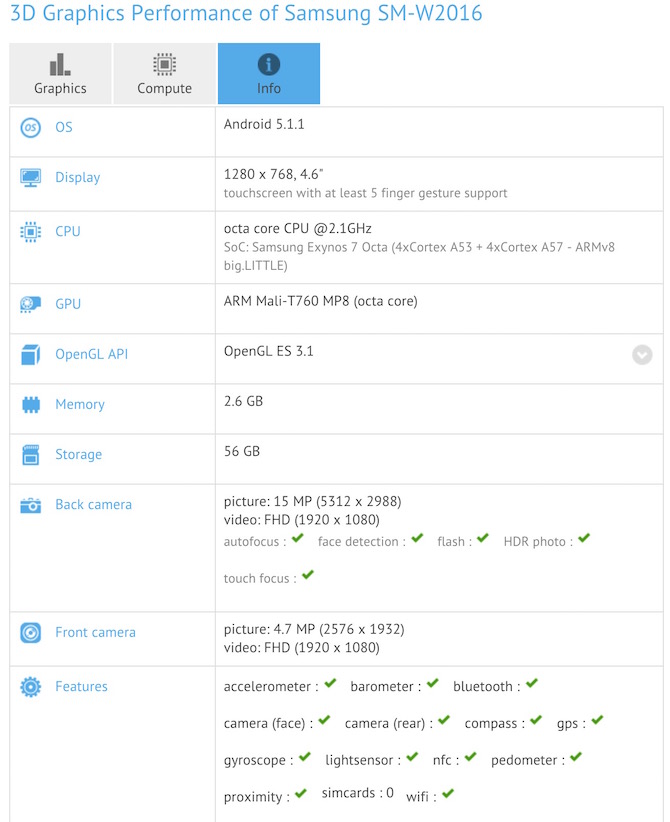
Task: Click the CPU chip icon
Action: click(30, 231)
